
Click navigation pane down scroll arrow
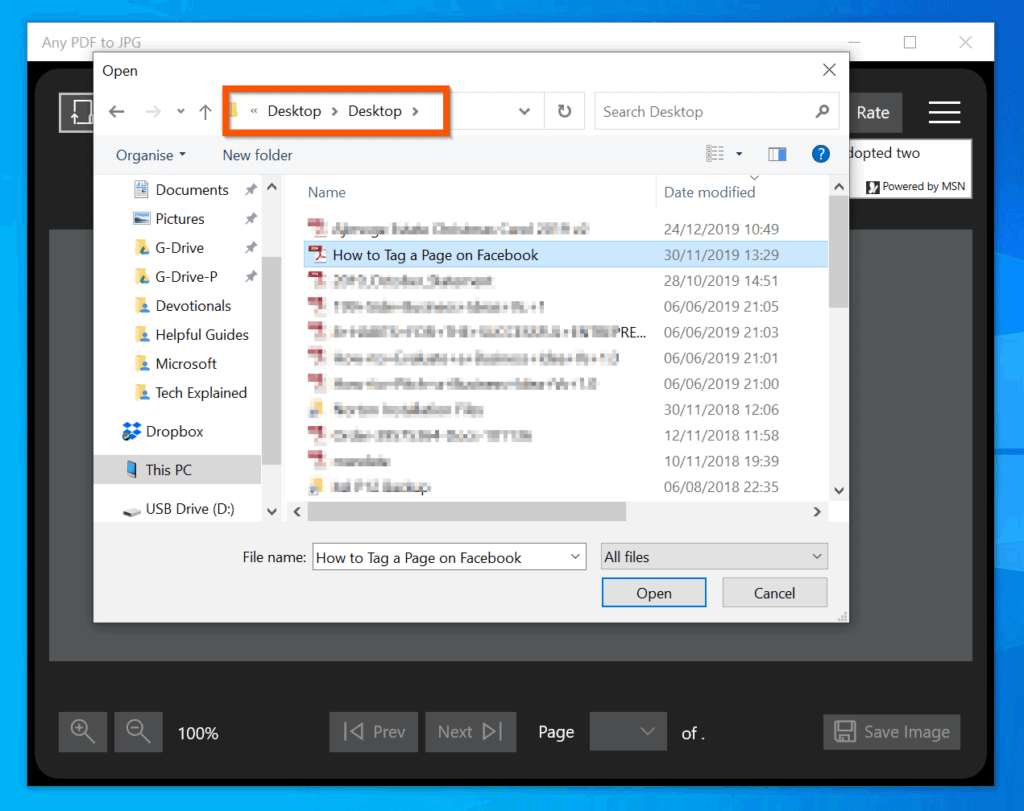(272, 511)
